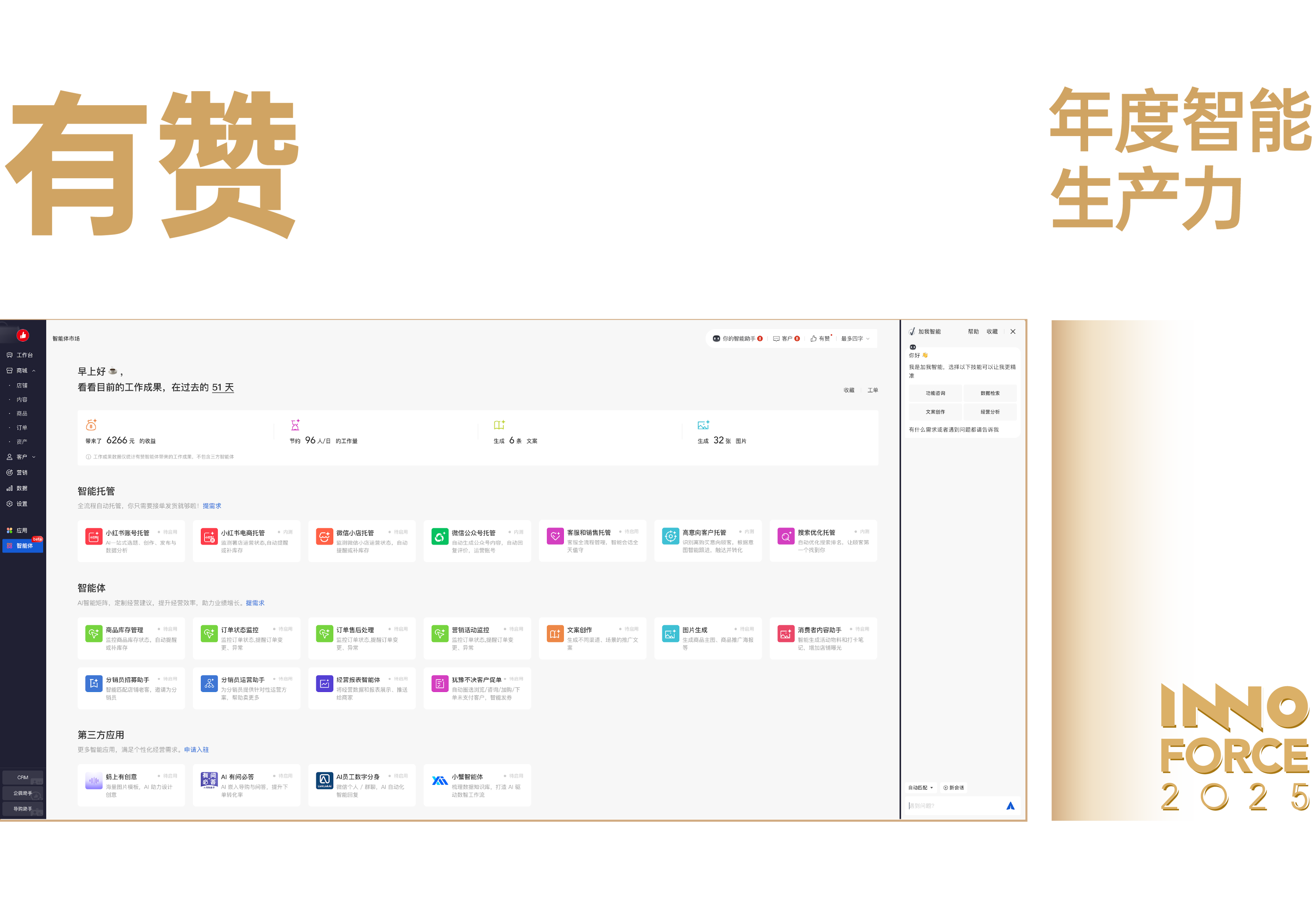
Task: Open the 微信公众号托管 green icon
Action: (440, 536)
